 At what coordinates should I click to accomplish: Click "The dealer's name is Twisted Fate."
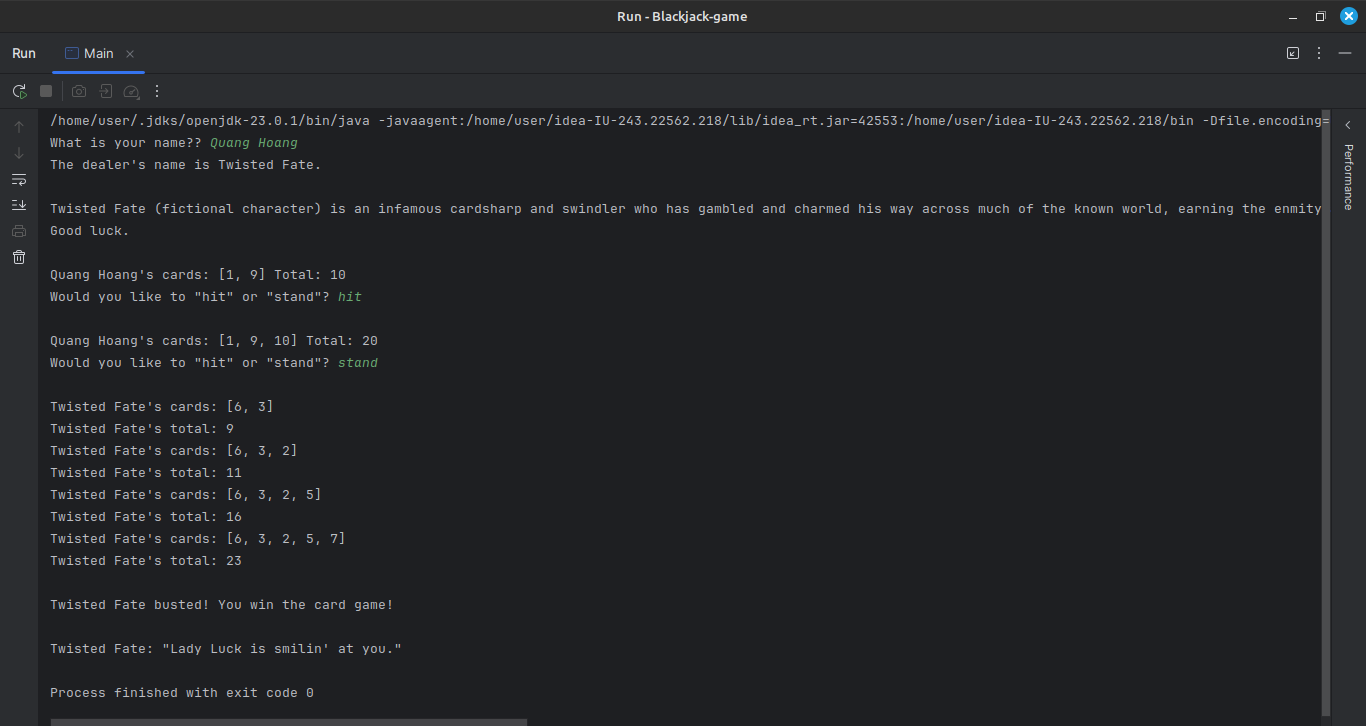pos(186,165)
